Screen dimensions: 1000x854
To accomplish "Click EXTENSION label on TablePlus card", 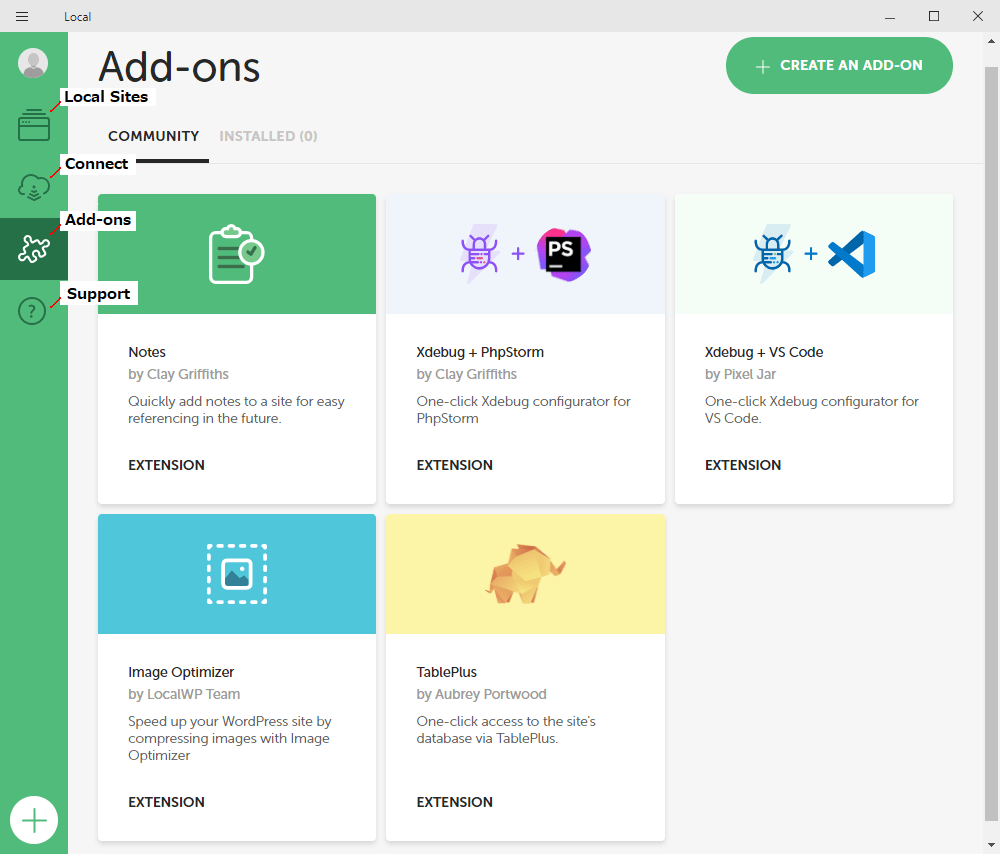I will (455, 802).
